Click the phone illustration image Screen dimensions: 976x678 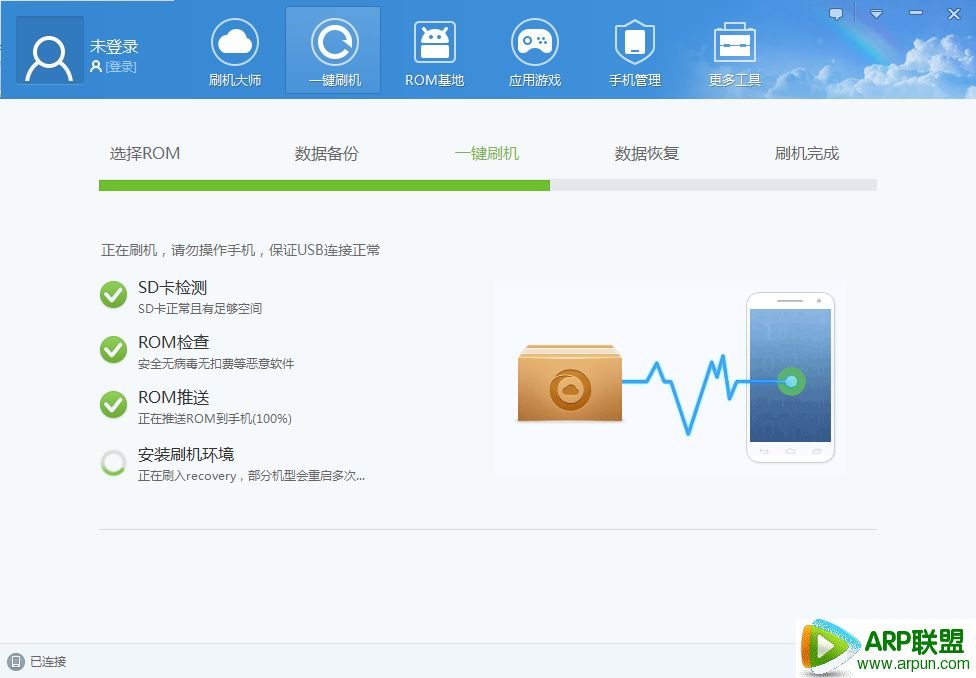click(x=790, y=377)
